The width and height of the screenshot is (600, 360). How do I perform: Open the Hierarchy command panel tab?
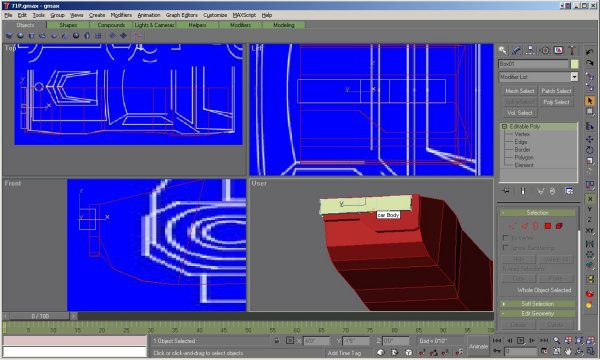530,50
